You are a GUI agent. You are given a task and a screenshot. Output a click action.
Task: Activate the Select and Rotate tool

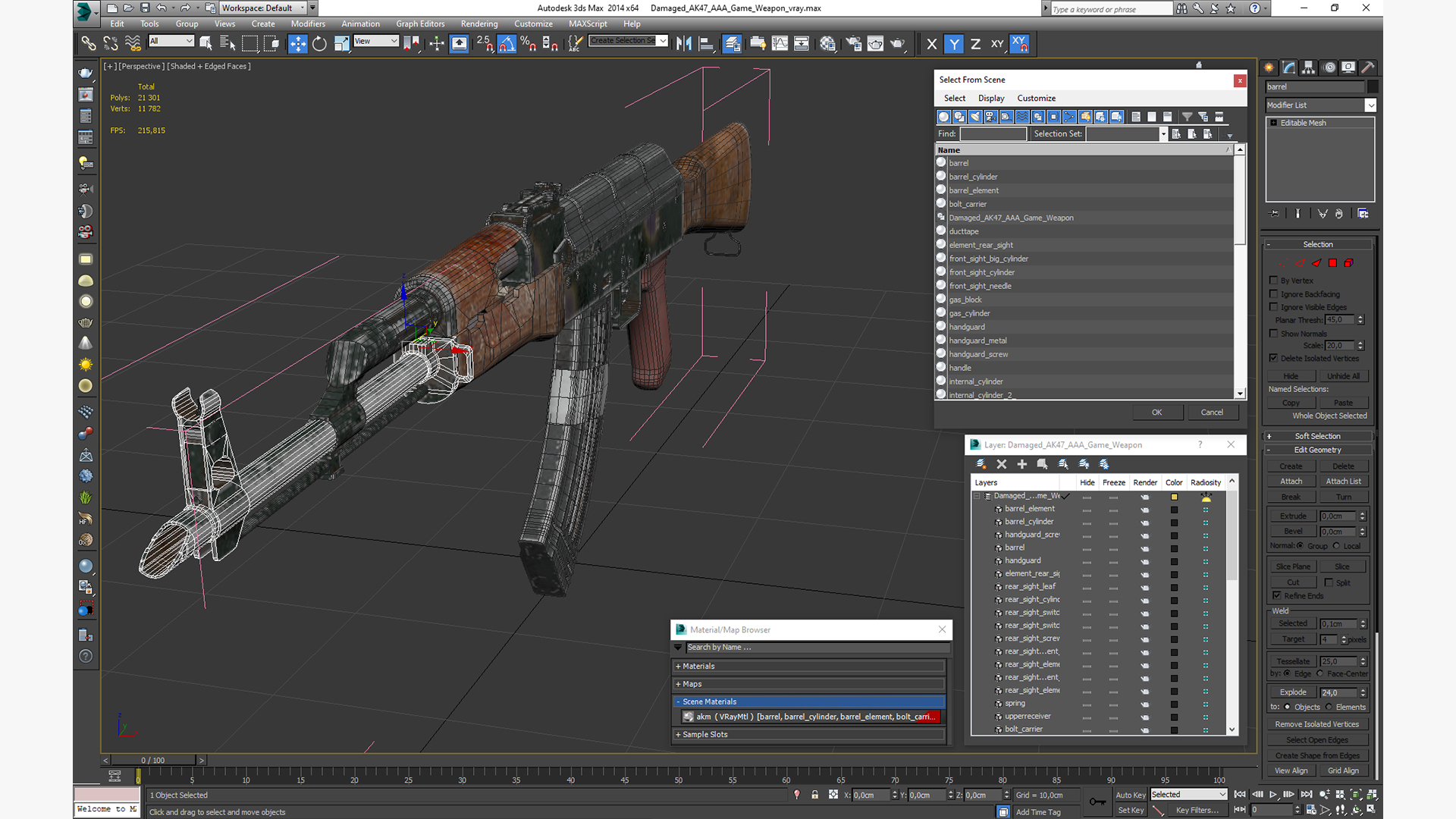pos(319,44)
